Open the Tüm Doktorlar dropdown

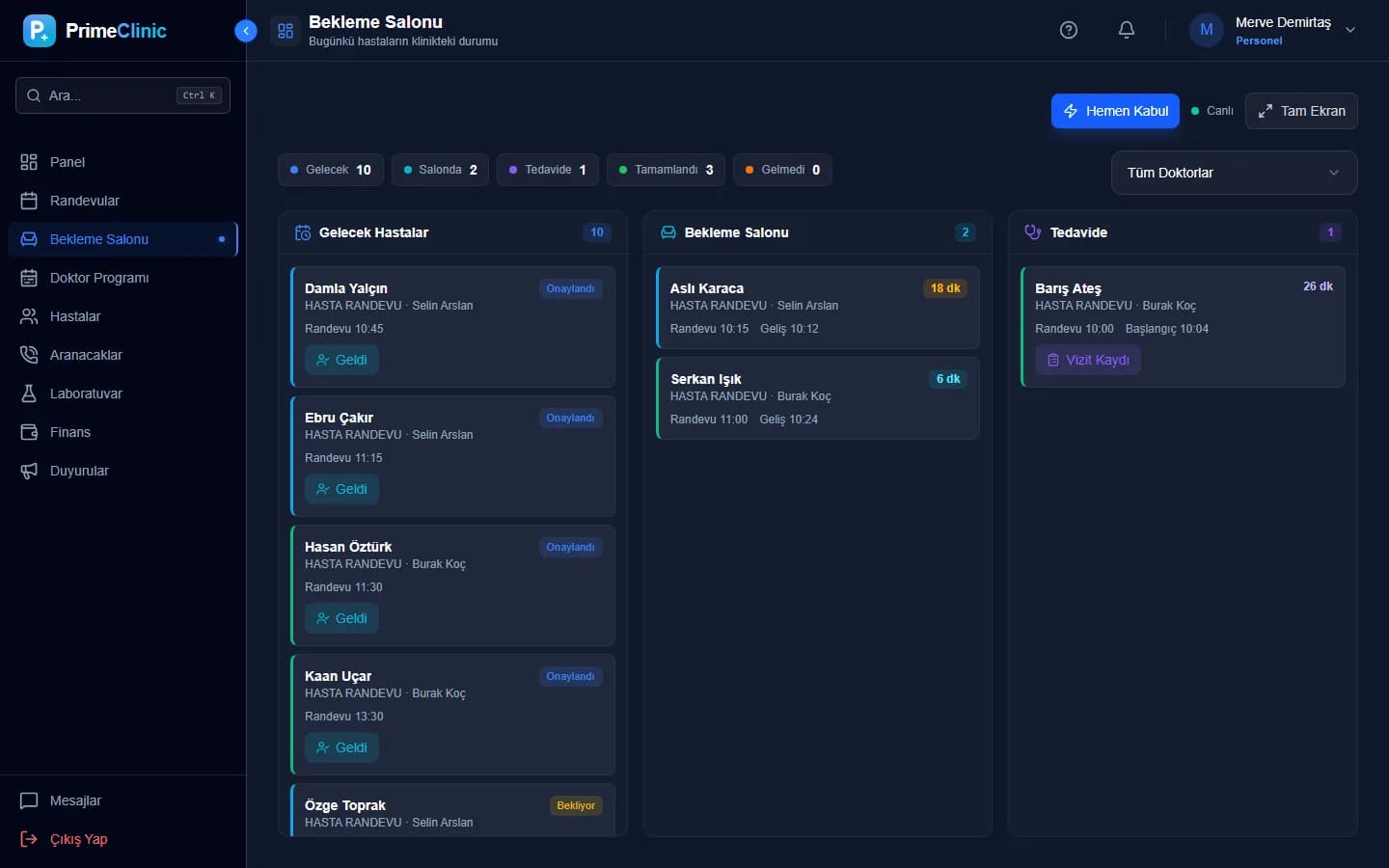point(1234,173)
